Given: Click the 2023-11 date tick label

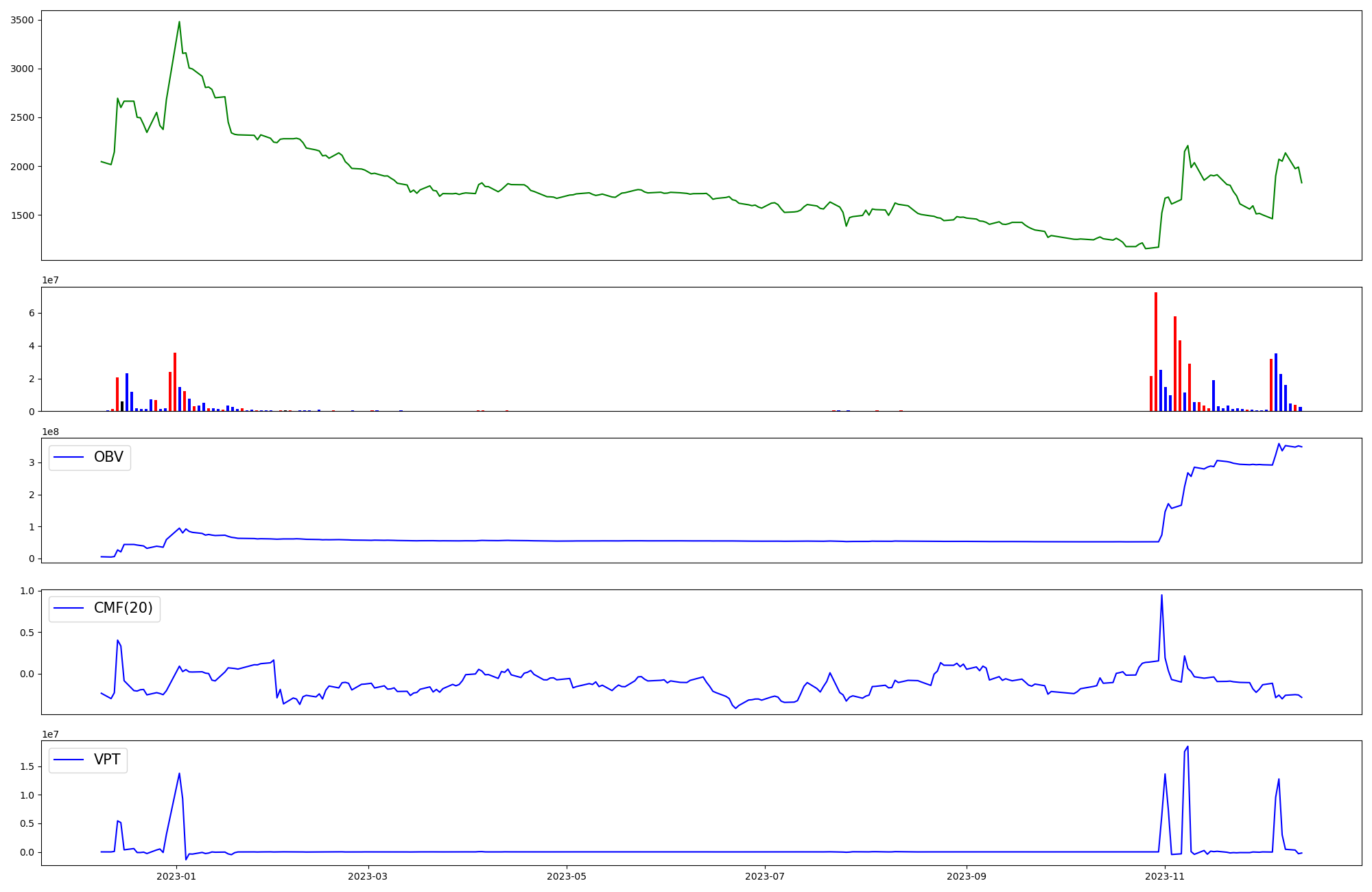Looking at the screenshot, I should click(x=1165, y=876).
